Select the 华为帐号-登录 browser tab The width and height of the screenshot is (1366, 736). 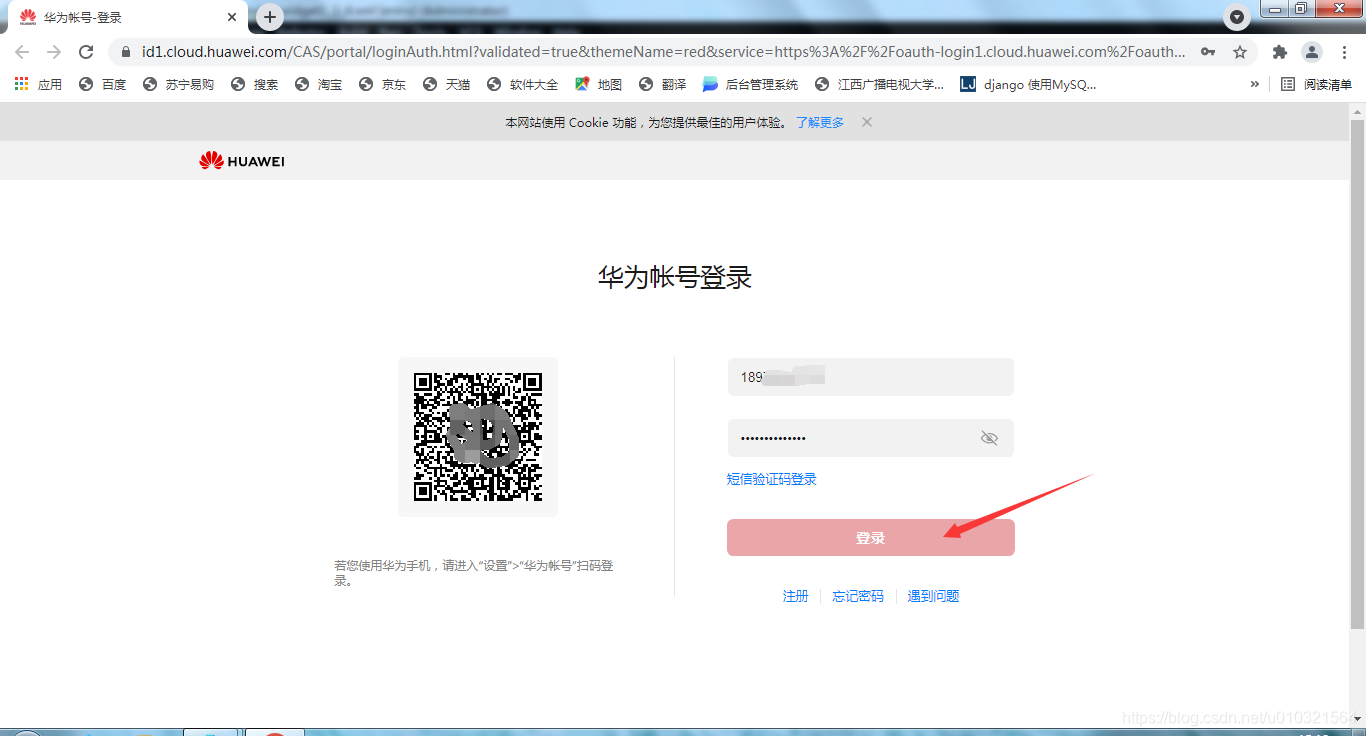click(x=128, y=17)
